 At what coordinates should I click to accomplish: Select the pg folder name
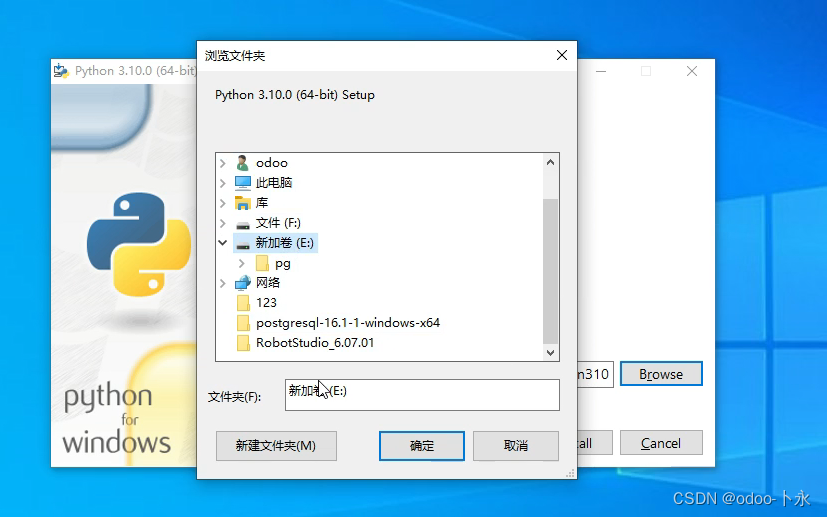(283, 263)
